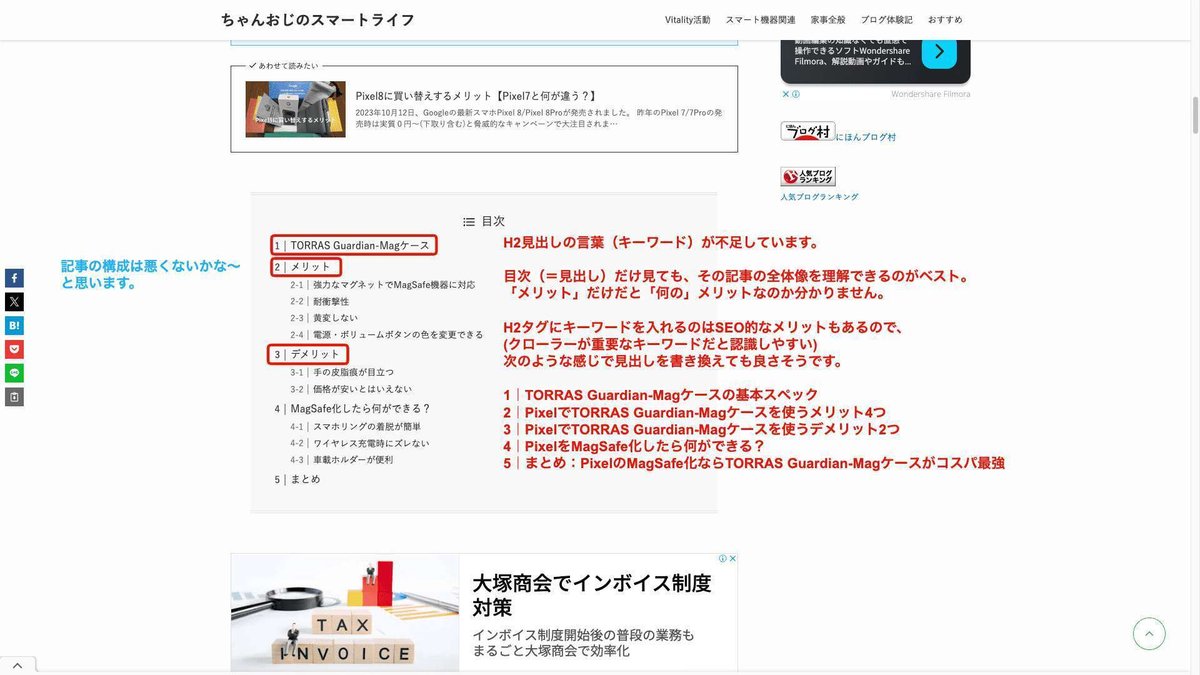The width and height of the screenshot is (1200, 675).
Task: Click the 人気ブログランキング banner image
Action: click(808, 176)
